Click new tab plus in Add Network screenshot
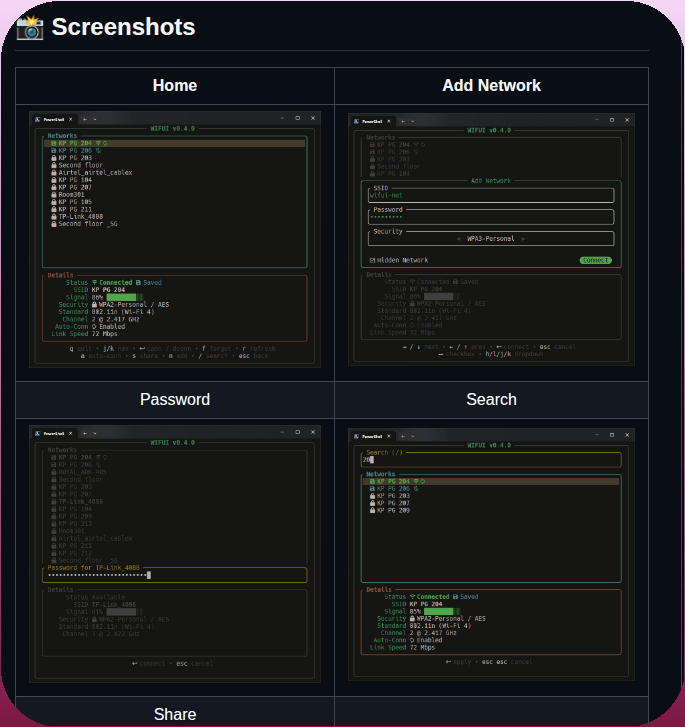The image size is (685, 727). (403, 121)
